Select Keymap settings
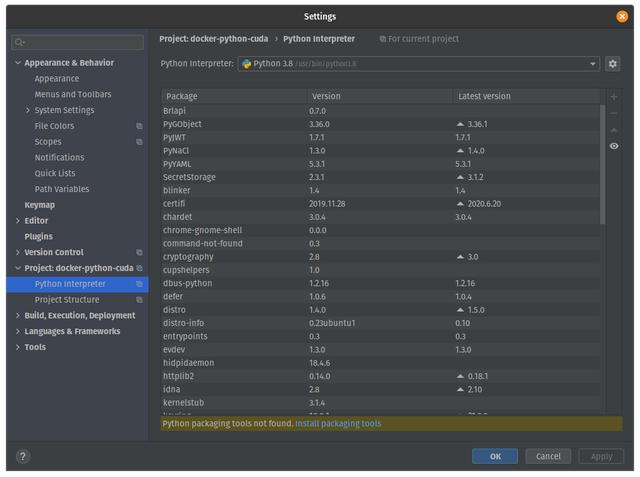 coord(39,205)
